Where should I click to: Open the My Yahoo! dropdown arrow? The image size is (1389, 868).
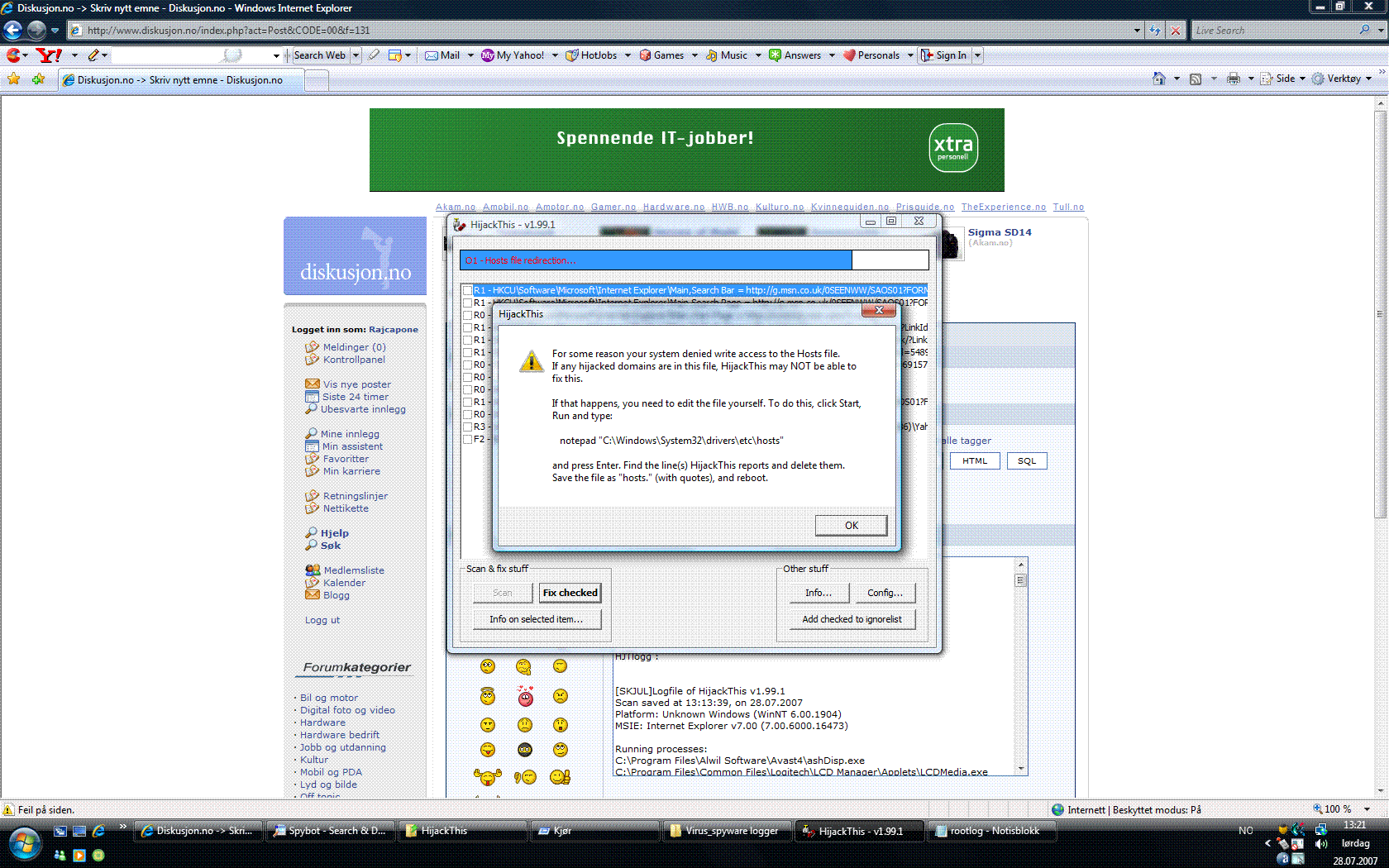click(x=555, y=55)
